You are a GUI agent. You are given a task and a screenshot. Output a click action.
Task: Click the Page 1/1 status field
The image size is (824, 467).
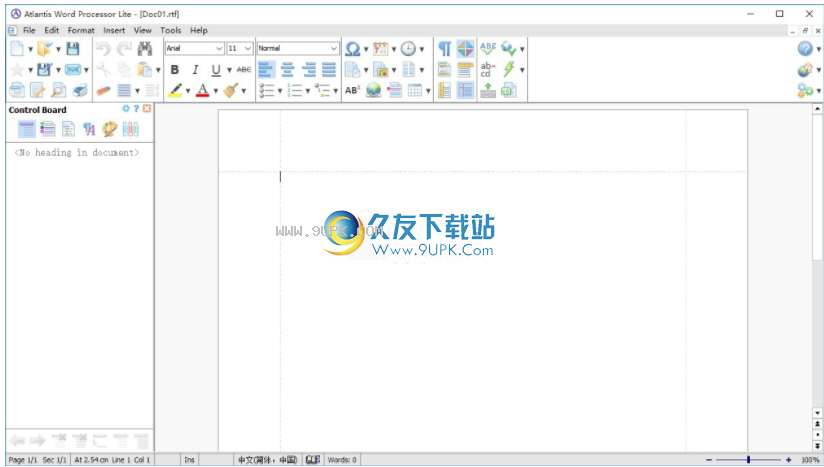tap(23, 460)
